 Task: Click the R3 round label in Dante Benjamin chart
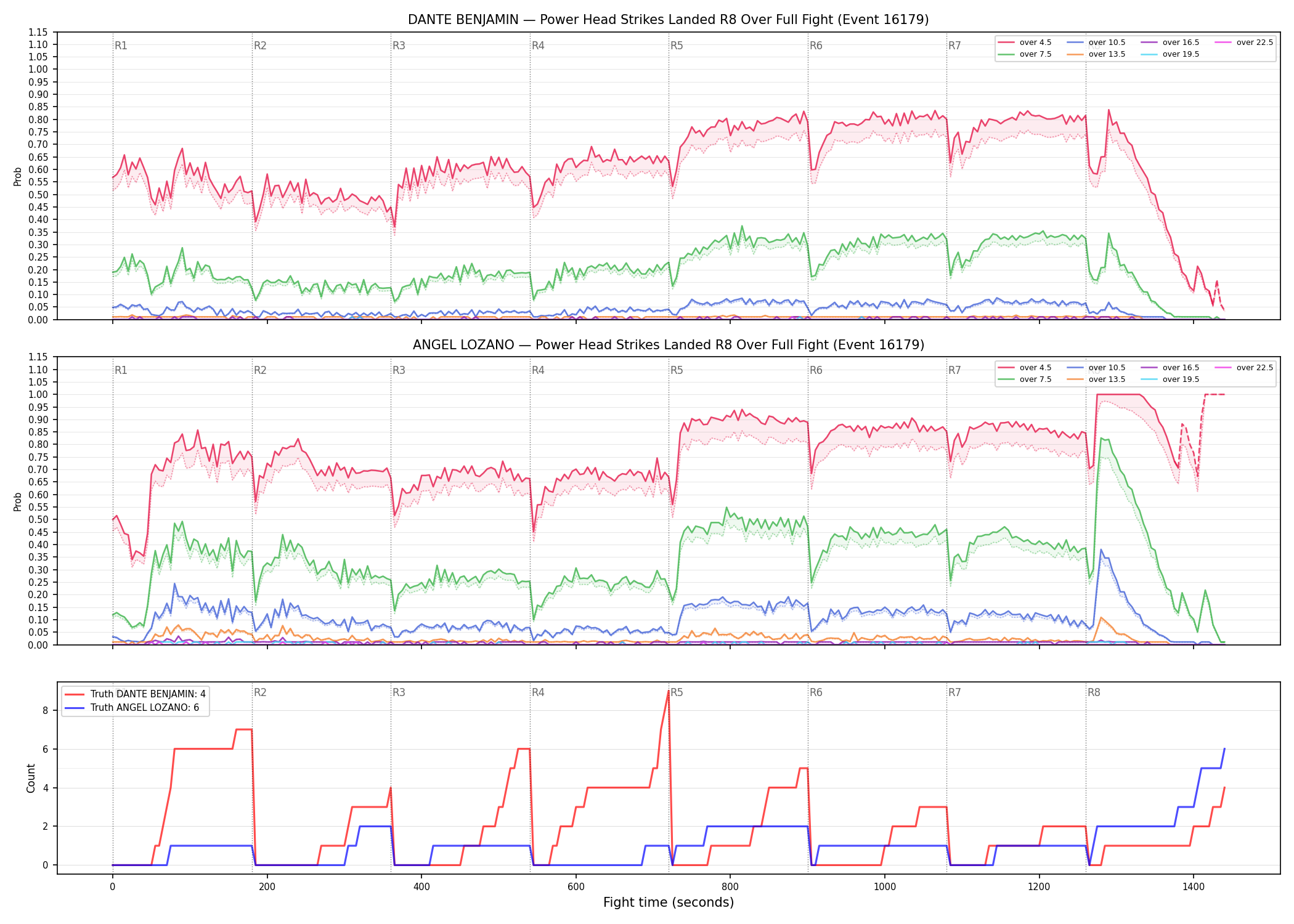point(399,46)
